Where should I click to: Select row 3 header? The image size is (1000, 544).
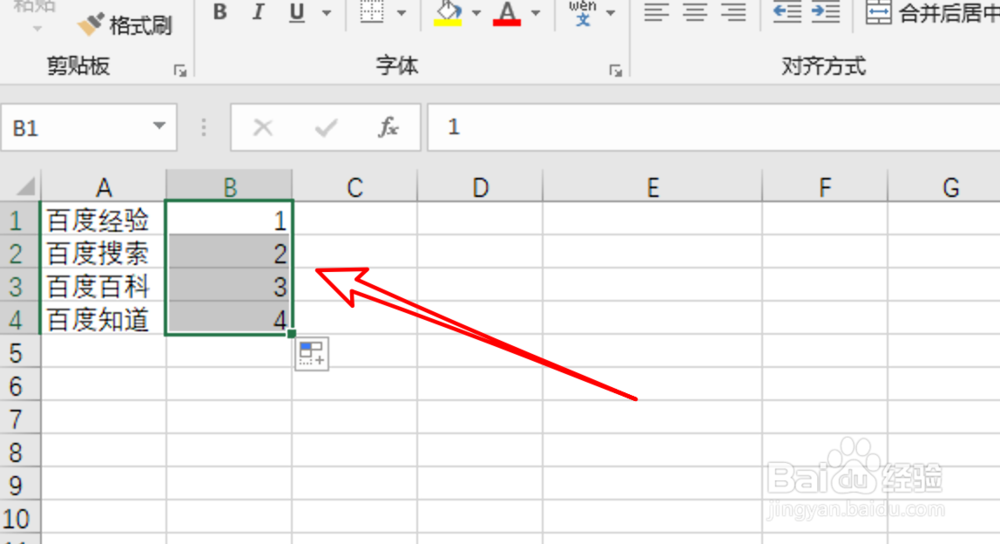(19, 286)
